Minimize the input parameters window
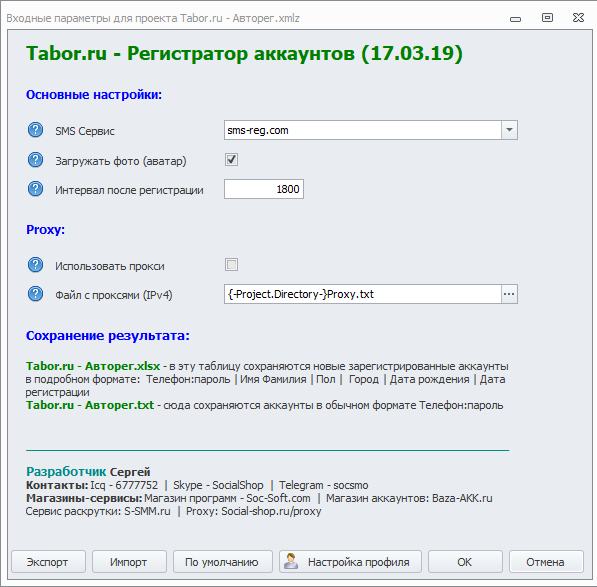597x587 pixels. (516, 19)
